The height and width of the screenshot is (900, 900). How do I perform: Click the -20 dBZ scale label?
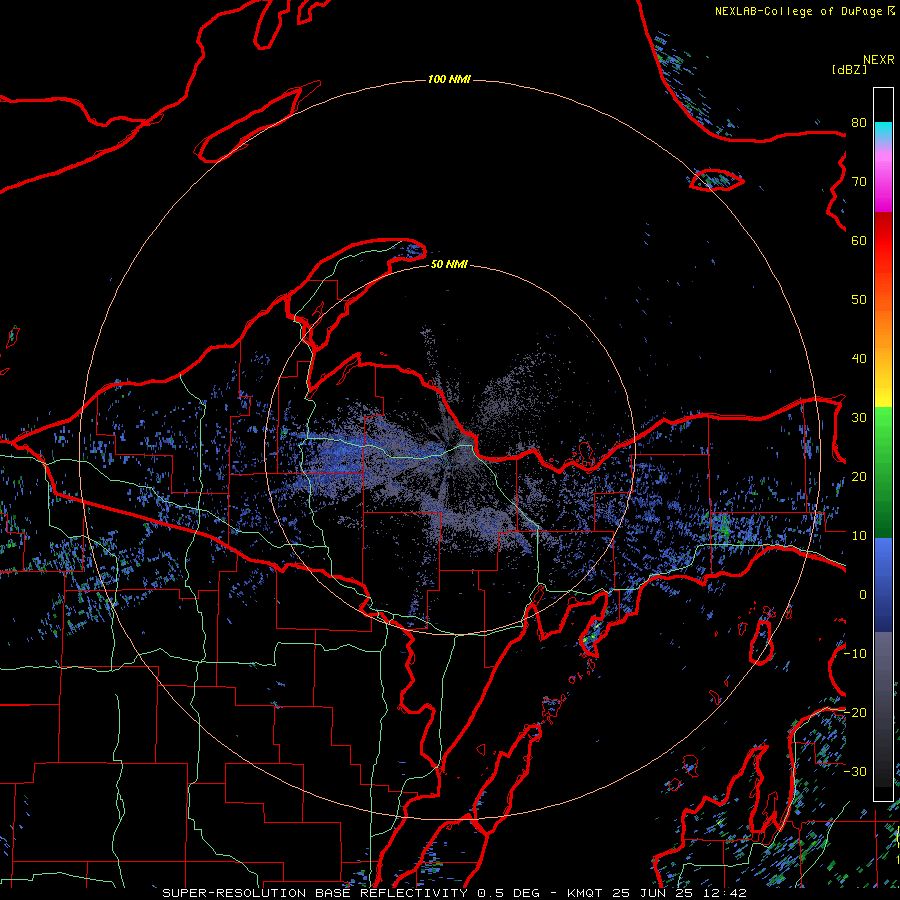coord(856,712)
